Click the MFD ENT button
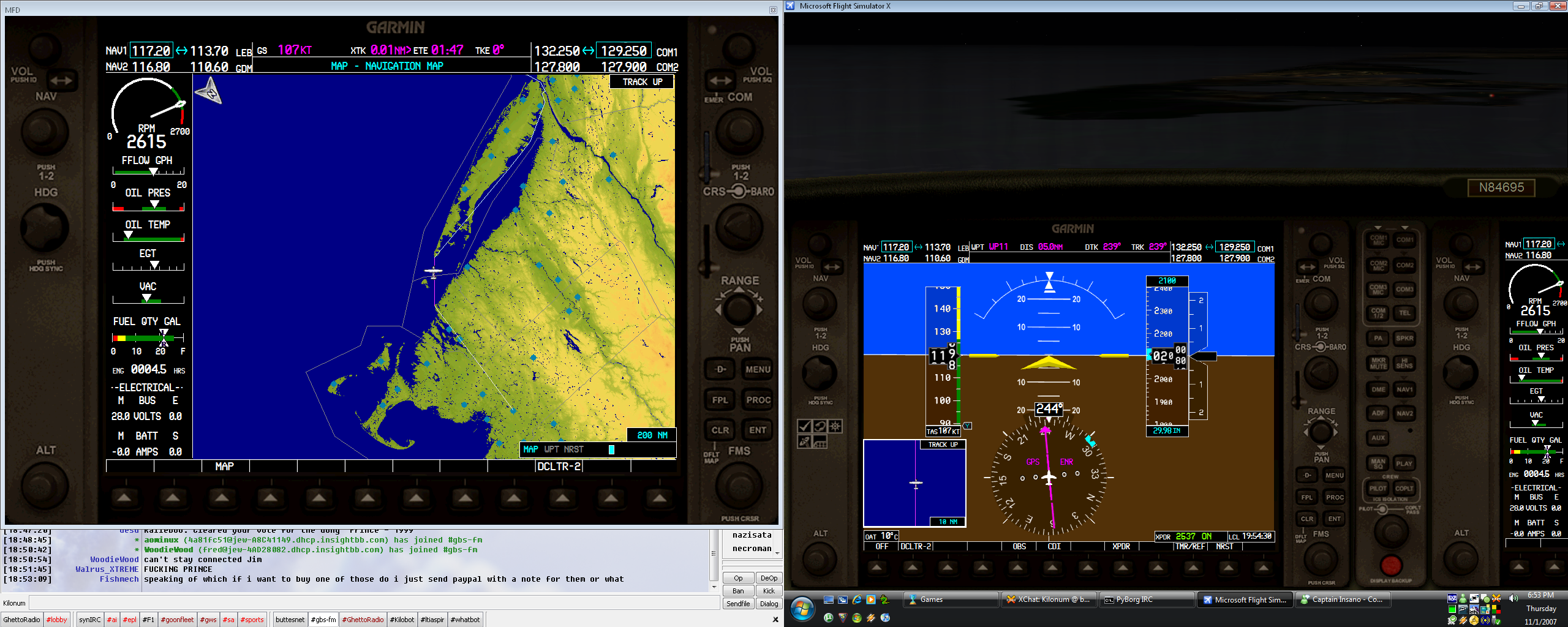Screen dimensions: 1568x627 [758, 430]
